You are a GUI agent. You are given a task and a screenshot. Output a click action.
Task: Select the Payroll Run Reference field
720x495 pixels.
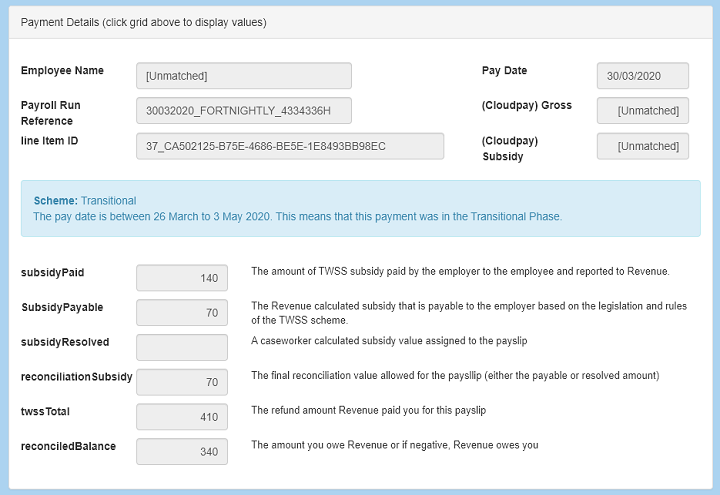tap(244, 111)
